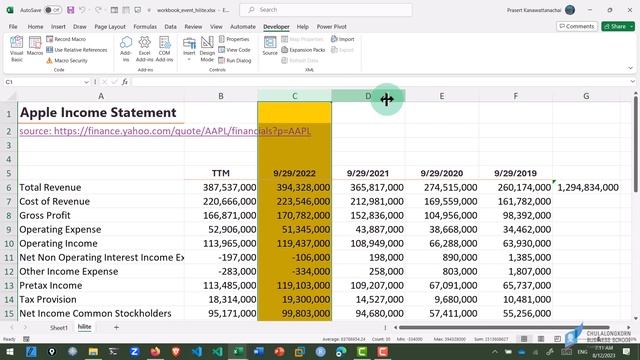
Task: Click View Code in Controls group
Action: [234, 50]
